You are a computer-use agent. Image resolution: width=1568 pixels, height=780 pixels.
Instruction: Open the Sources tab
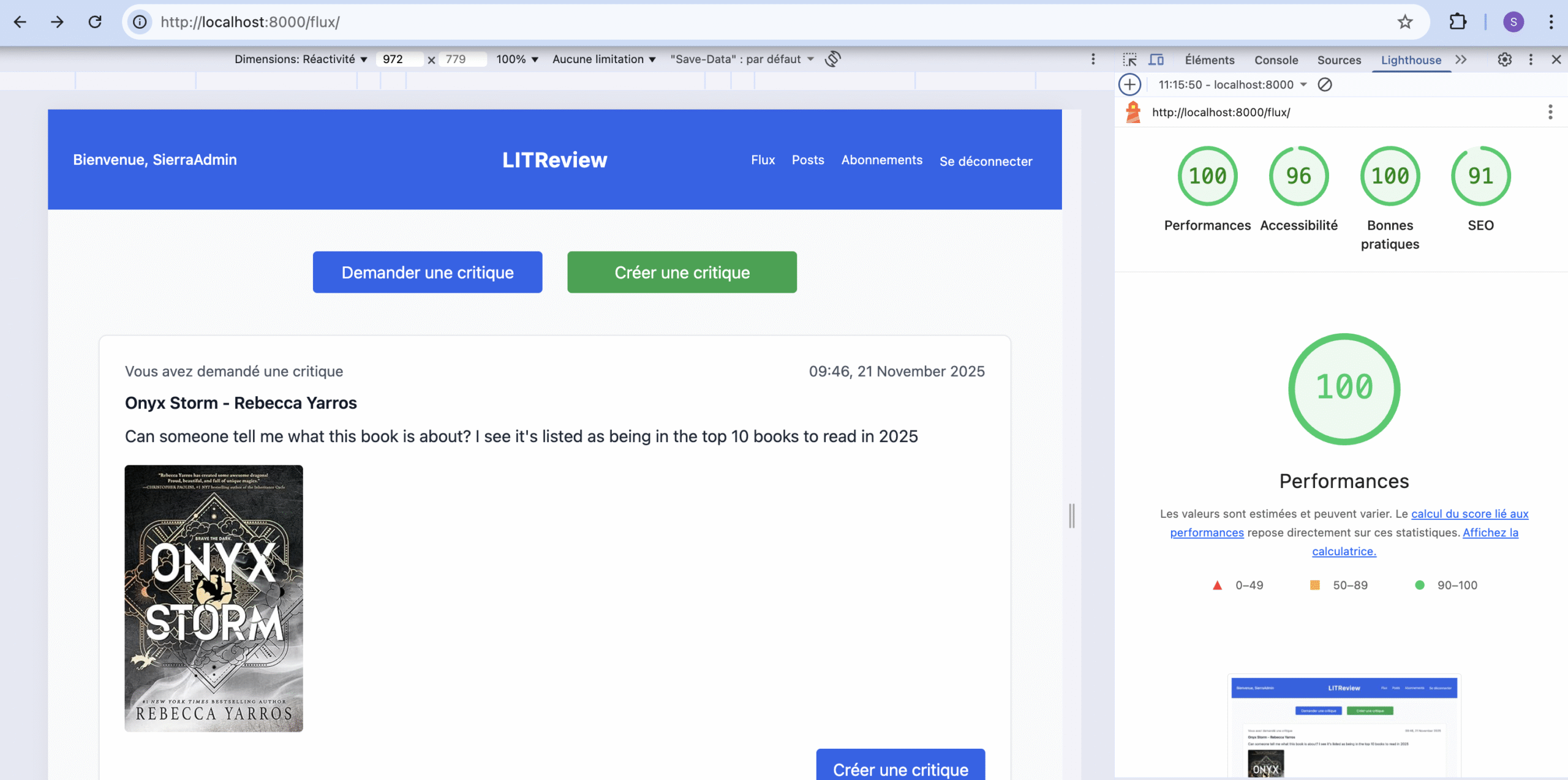point(1339,60)
